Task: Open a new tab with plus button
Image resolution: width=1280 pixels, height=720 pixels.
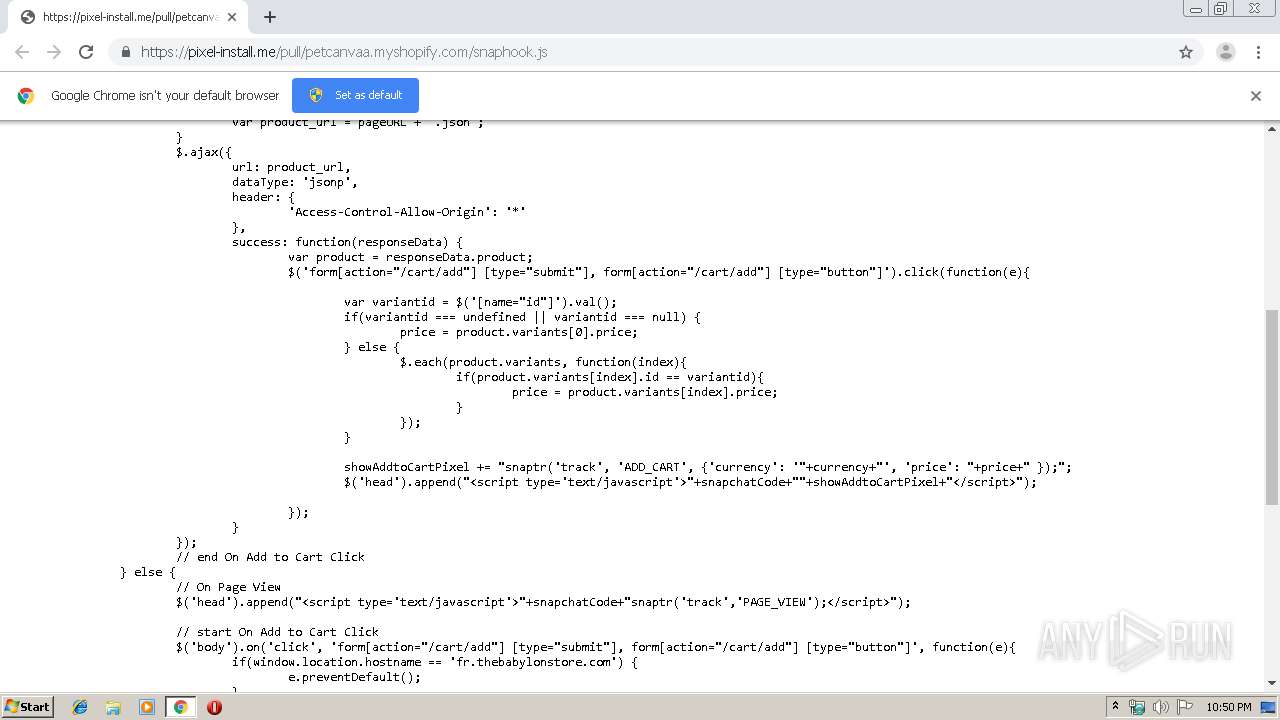Action: click(270, 17)
